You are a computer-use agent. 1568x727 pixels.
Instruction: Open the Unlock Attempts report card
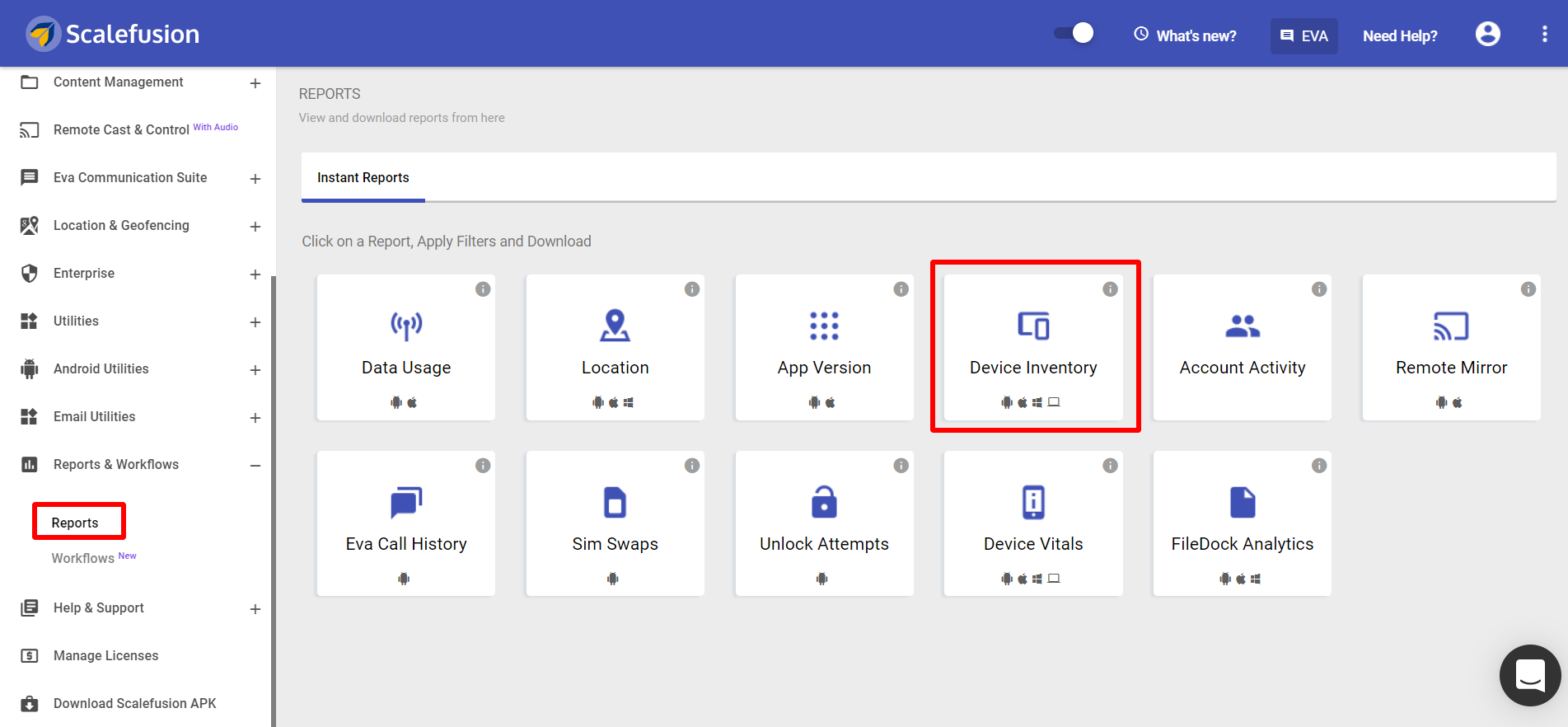click(x=825, y=523)
